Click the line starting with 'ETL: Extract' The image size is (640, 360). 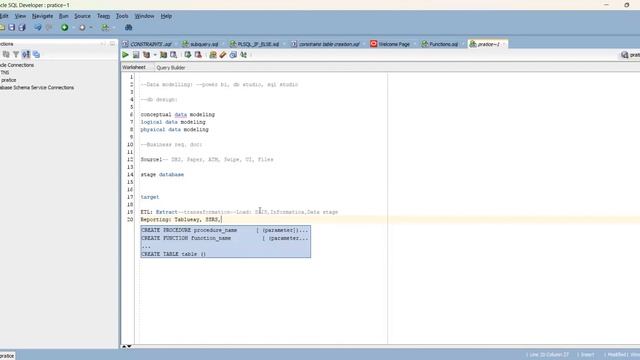pos(239,212)
